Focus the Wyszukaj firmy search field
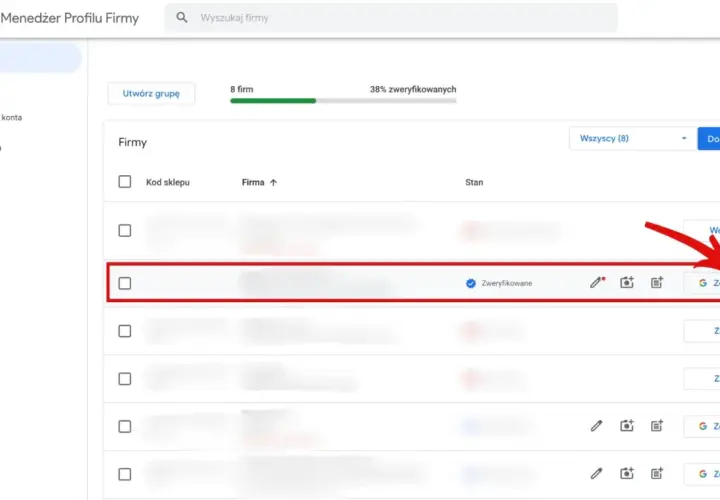 point(391,18)
